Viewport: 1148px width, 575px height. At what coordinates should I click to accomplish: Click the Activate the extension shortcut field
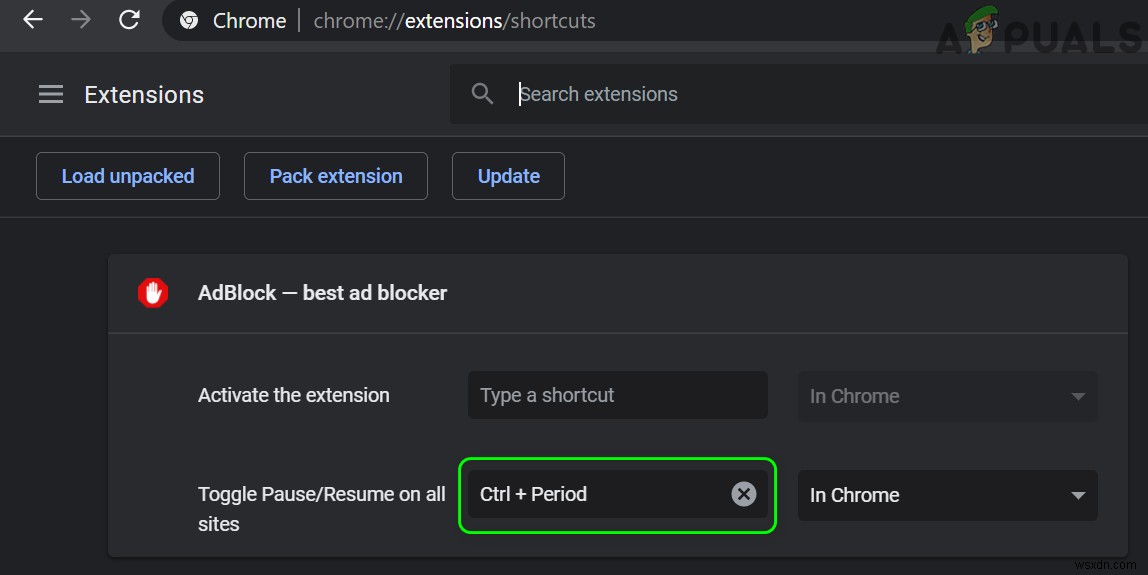tap(617, 396)
